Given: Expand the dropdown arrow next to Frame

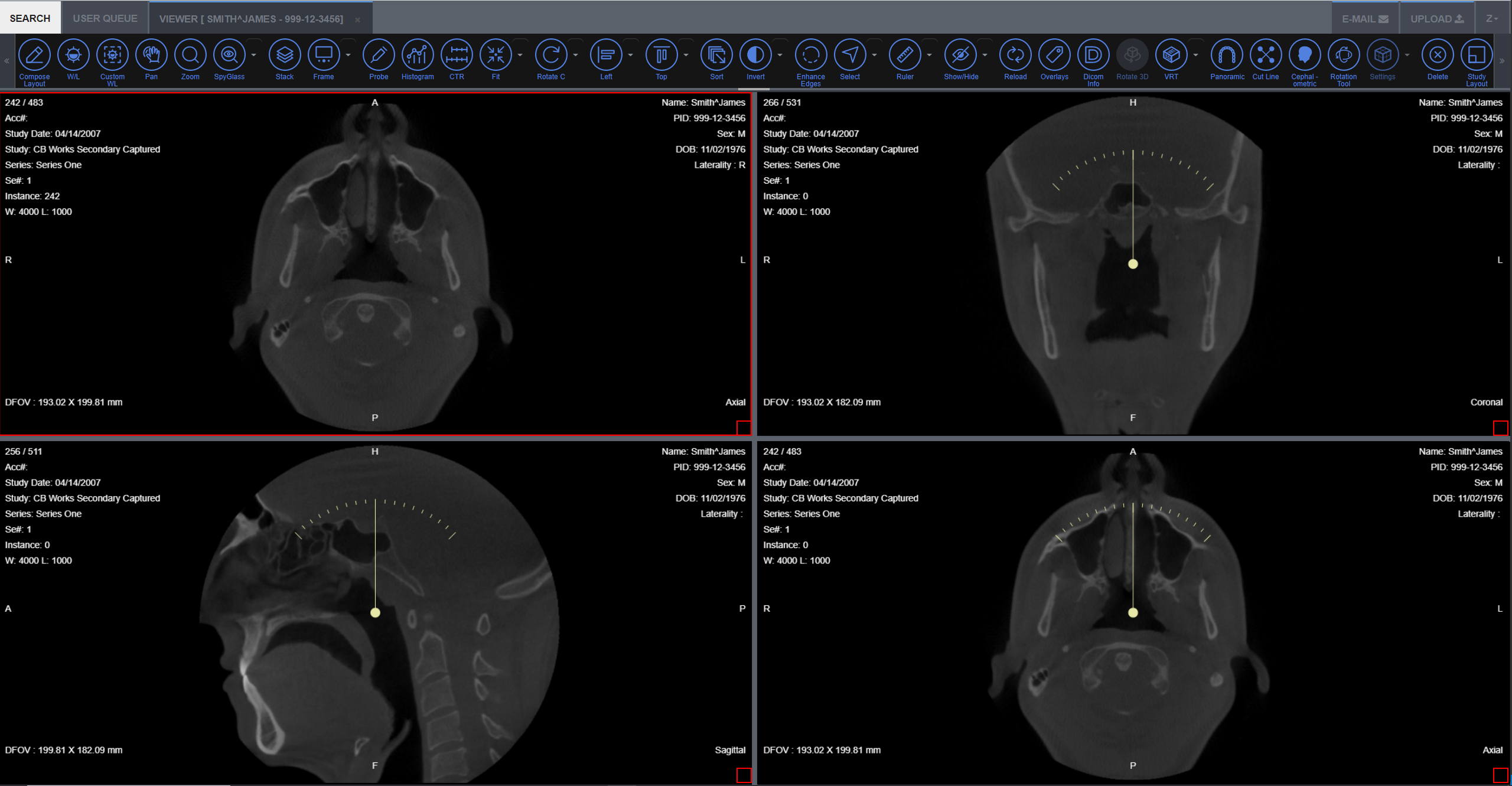Looking at the screenshot, I should 348,56.
